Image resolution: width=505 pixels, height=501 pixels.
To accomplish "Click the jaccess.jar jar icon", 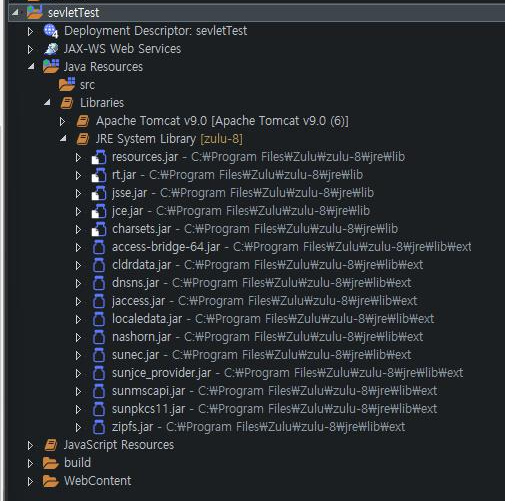I will click(x=99, y=301).
